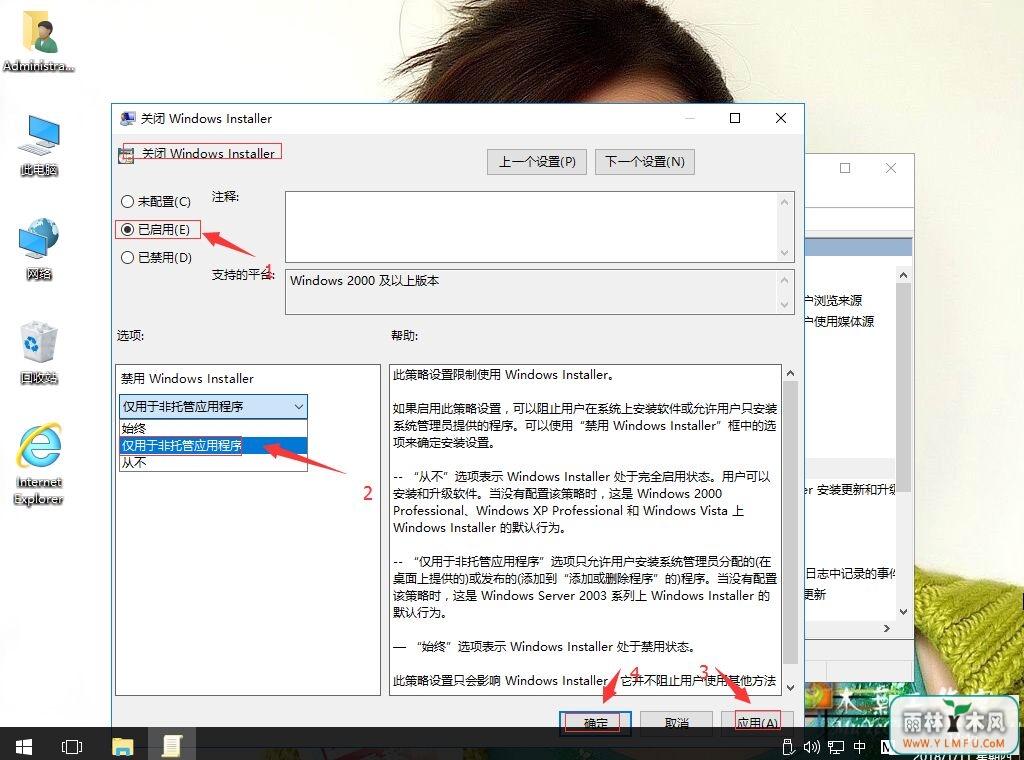This screenshot has width=1024, height=760.
Task: Click the policy editor taskbar icon
Action: pyautogui.click(x=171, y=746)
